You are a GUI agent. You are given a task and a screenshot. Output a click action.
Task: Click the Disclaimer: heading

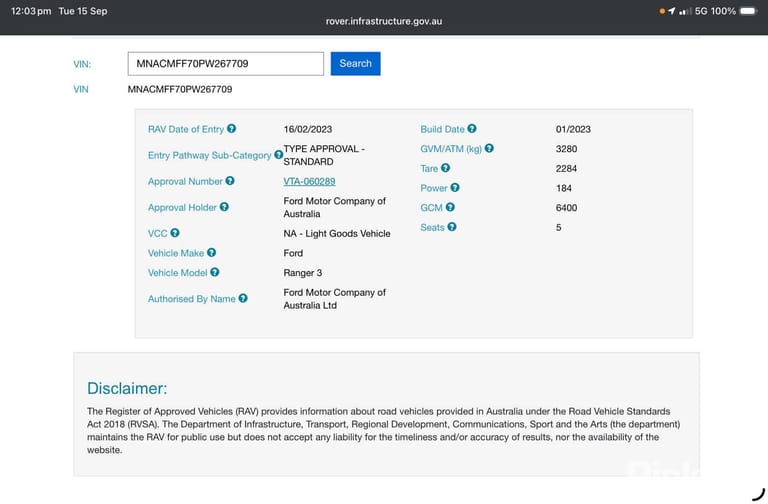[127, 388]
